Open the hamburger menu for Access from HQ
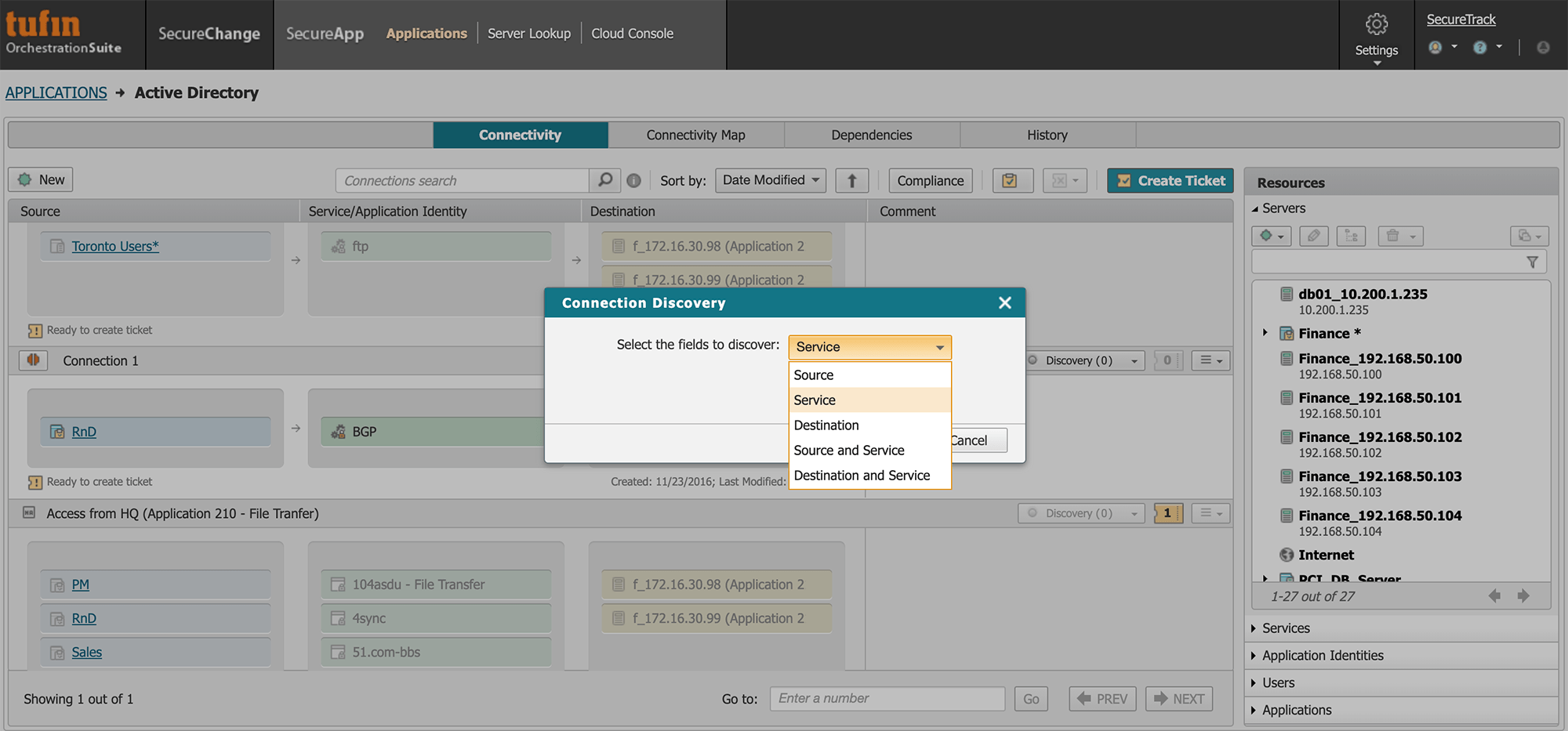 click(x=1210, y=513)
